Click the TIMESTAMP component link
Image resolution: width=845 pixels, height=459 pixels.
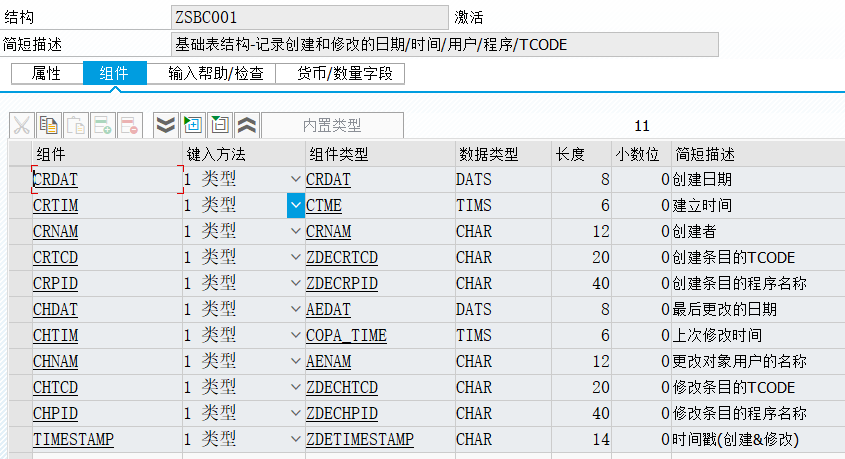[x=73, y=439]
